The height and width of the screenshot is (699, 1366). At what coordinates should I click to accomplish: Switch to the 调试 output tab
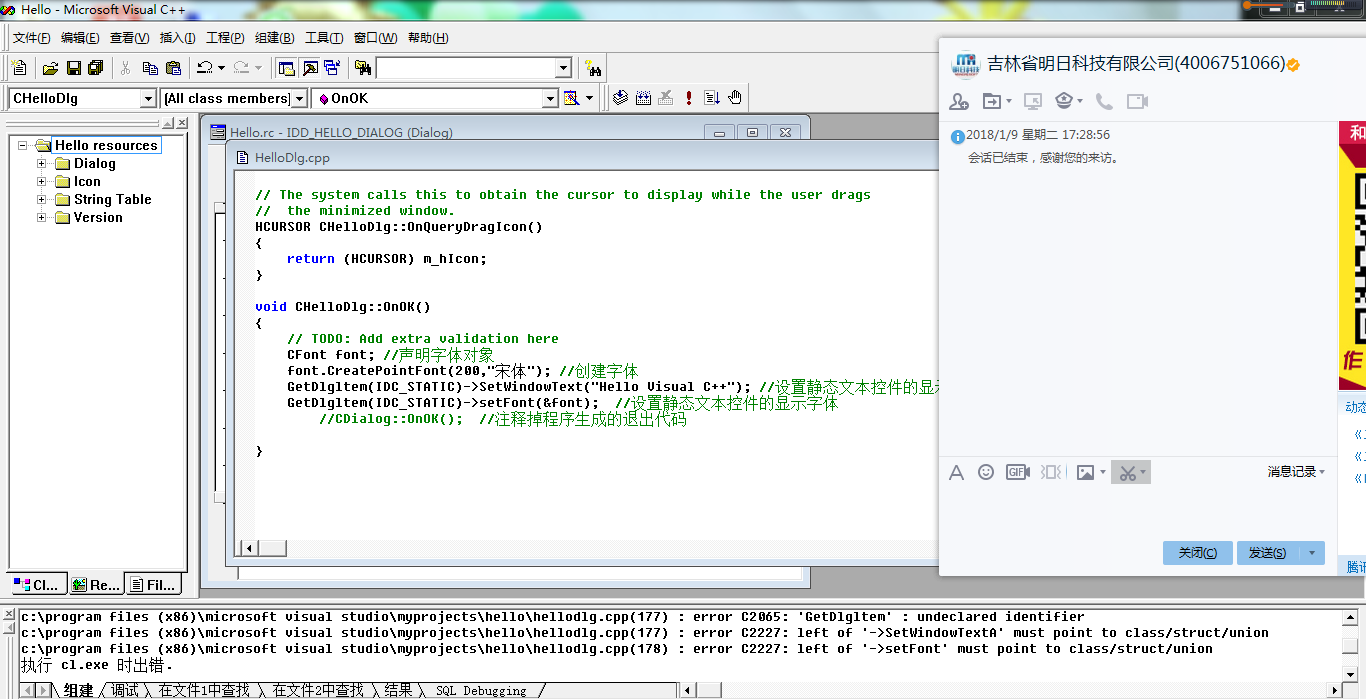(x=125, y=690)
